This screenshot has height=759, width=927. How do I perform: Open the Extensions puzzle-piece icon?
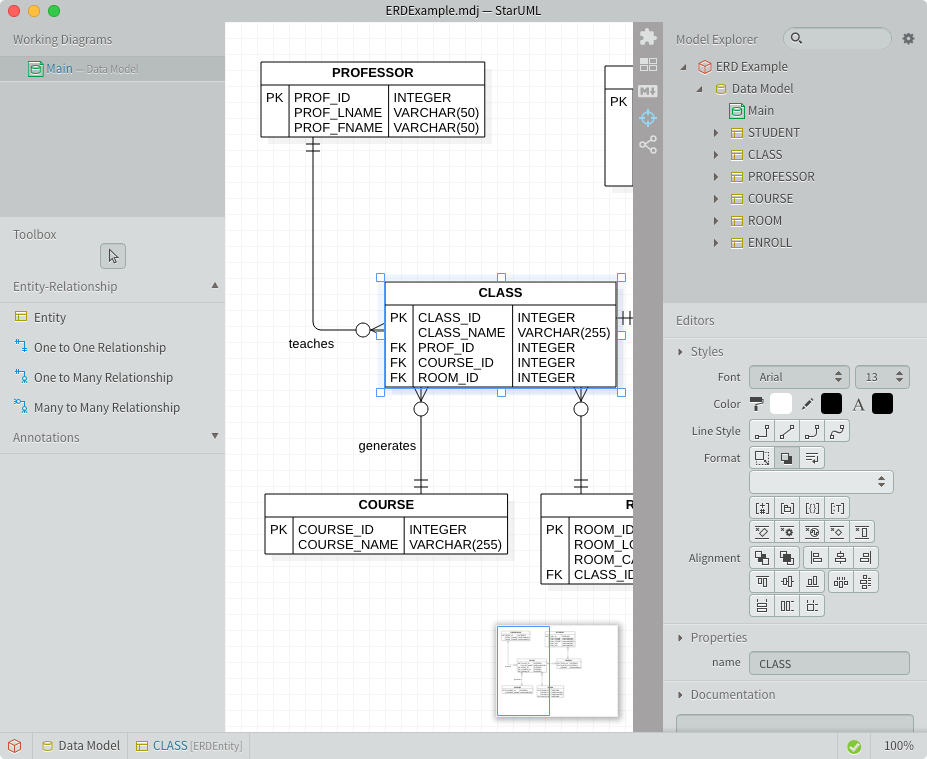click(648, 37)
